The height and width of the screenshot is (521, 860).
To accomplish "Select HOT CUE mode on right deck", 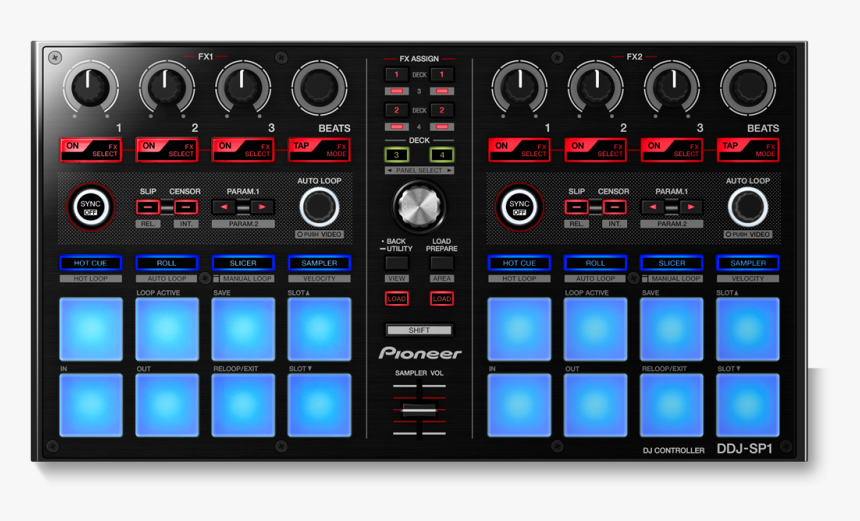I will (519, 263).
